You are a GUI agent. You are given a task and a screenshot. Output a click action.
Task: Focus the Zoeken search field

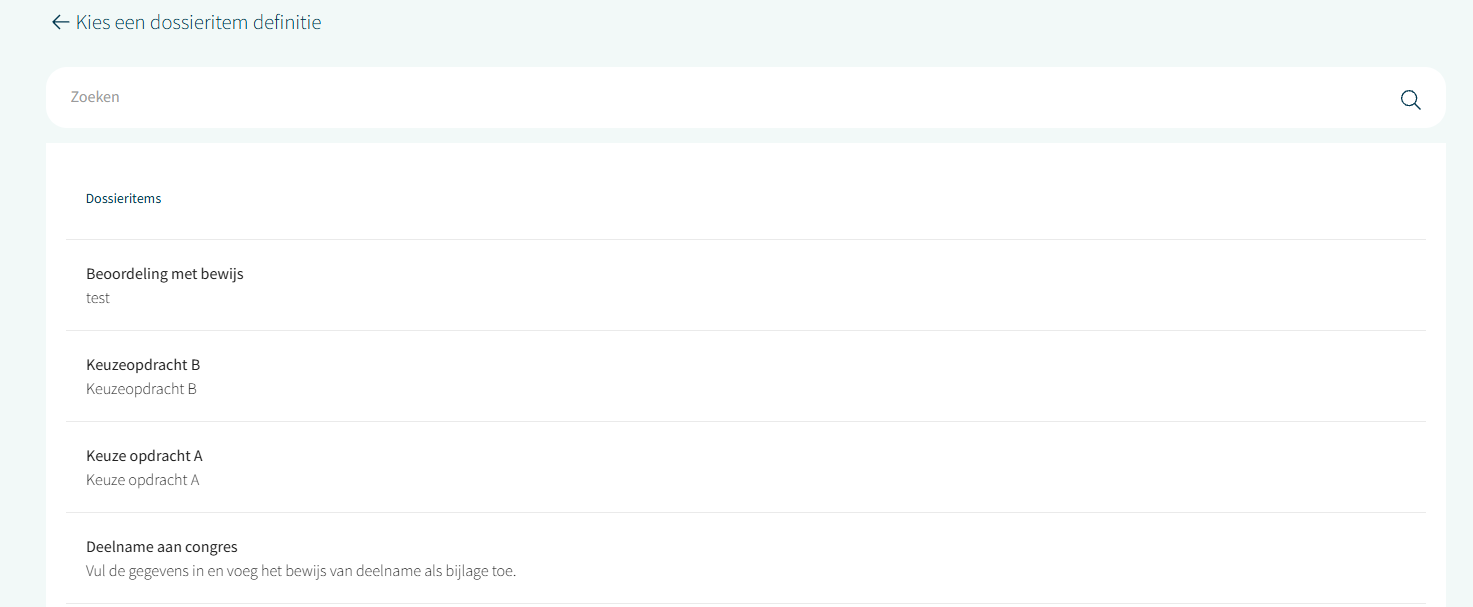(x=700, y=97)
